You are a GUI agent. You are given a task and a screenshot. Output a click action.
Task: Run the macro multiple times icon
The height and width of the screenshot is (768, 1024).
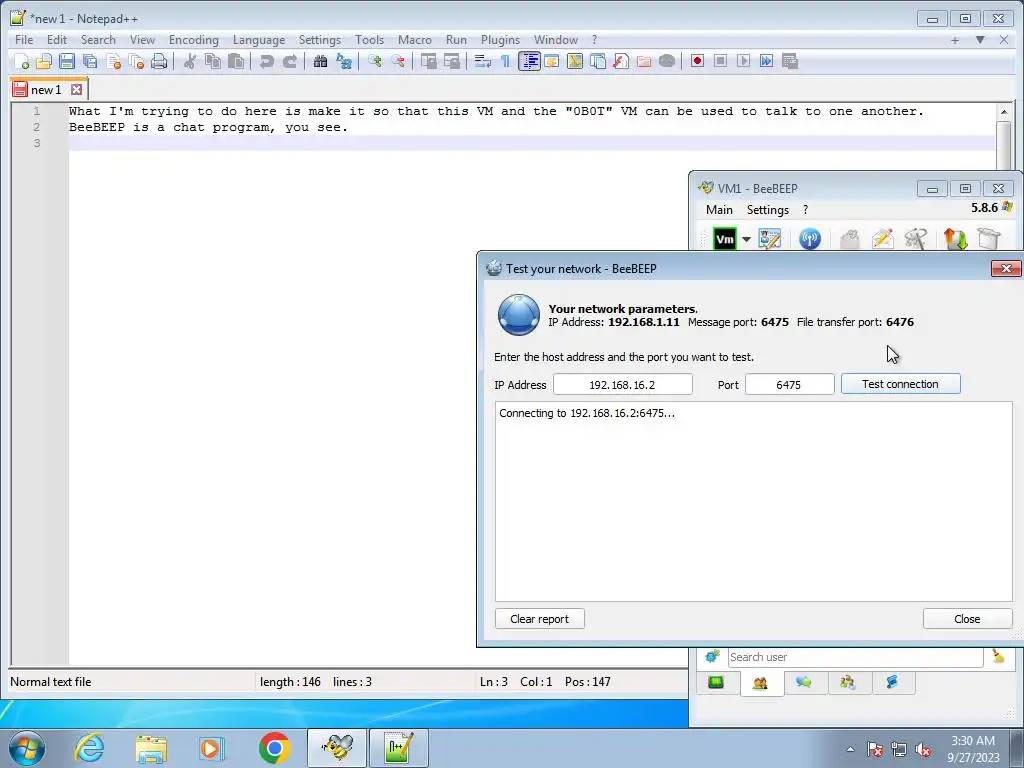click(x=766, y=61)
